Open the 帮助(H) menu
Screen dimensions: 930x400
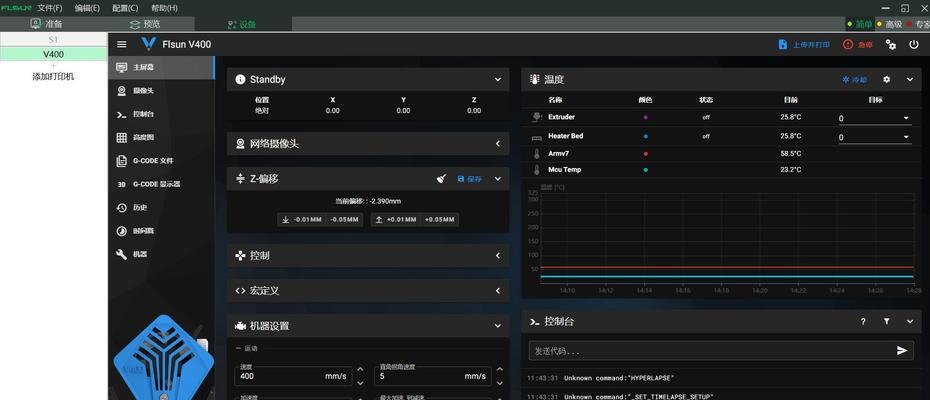(164, 8)
